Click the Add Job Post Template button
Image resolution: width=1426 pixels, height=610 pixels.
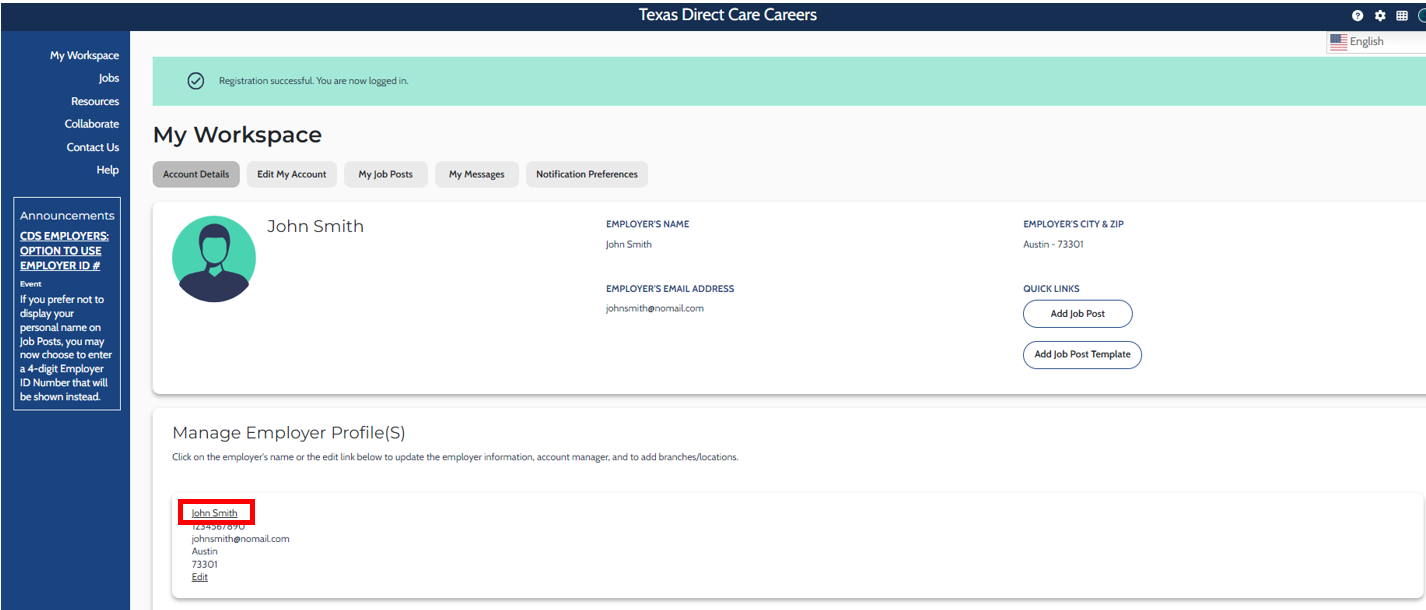coord(1082,354)
